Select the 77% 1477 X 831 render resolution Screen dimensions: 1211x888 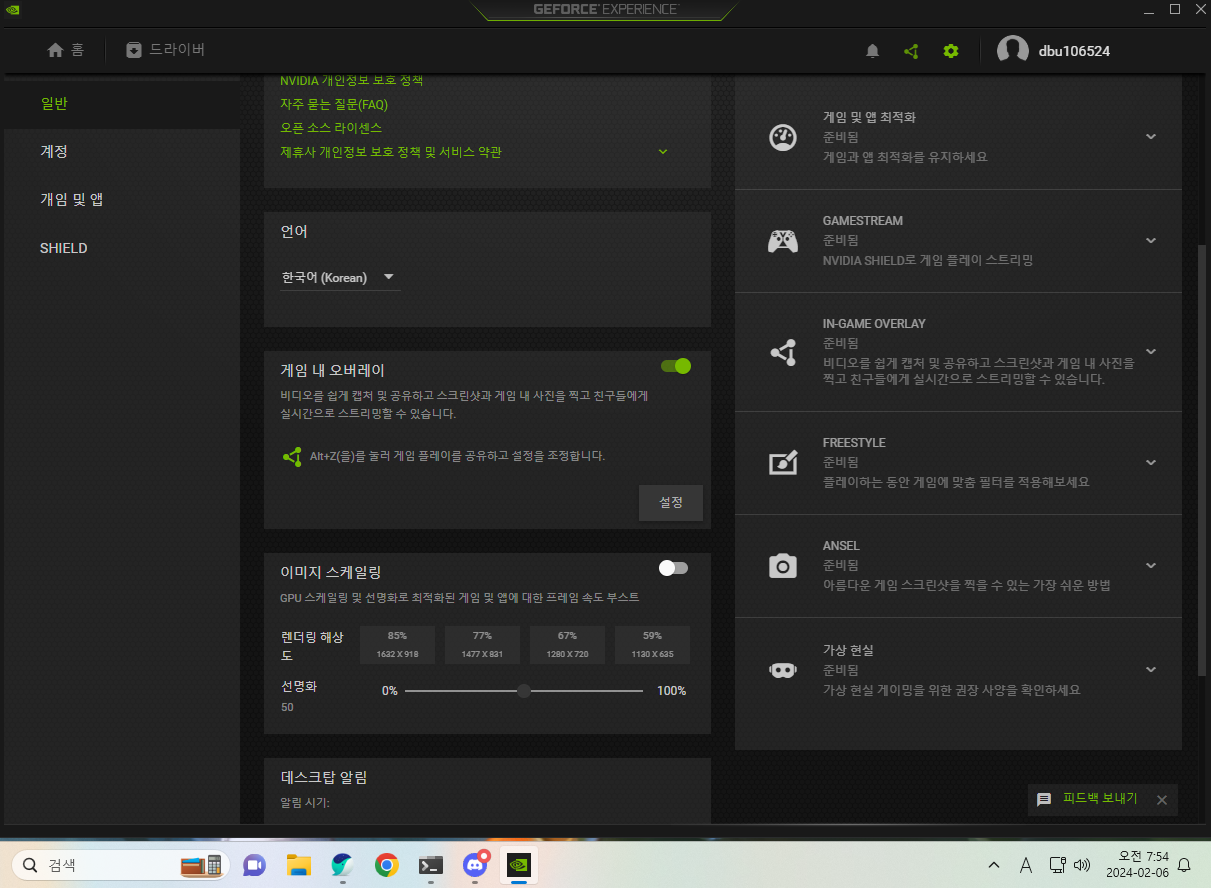point(482,645)
